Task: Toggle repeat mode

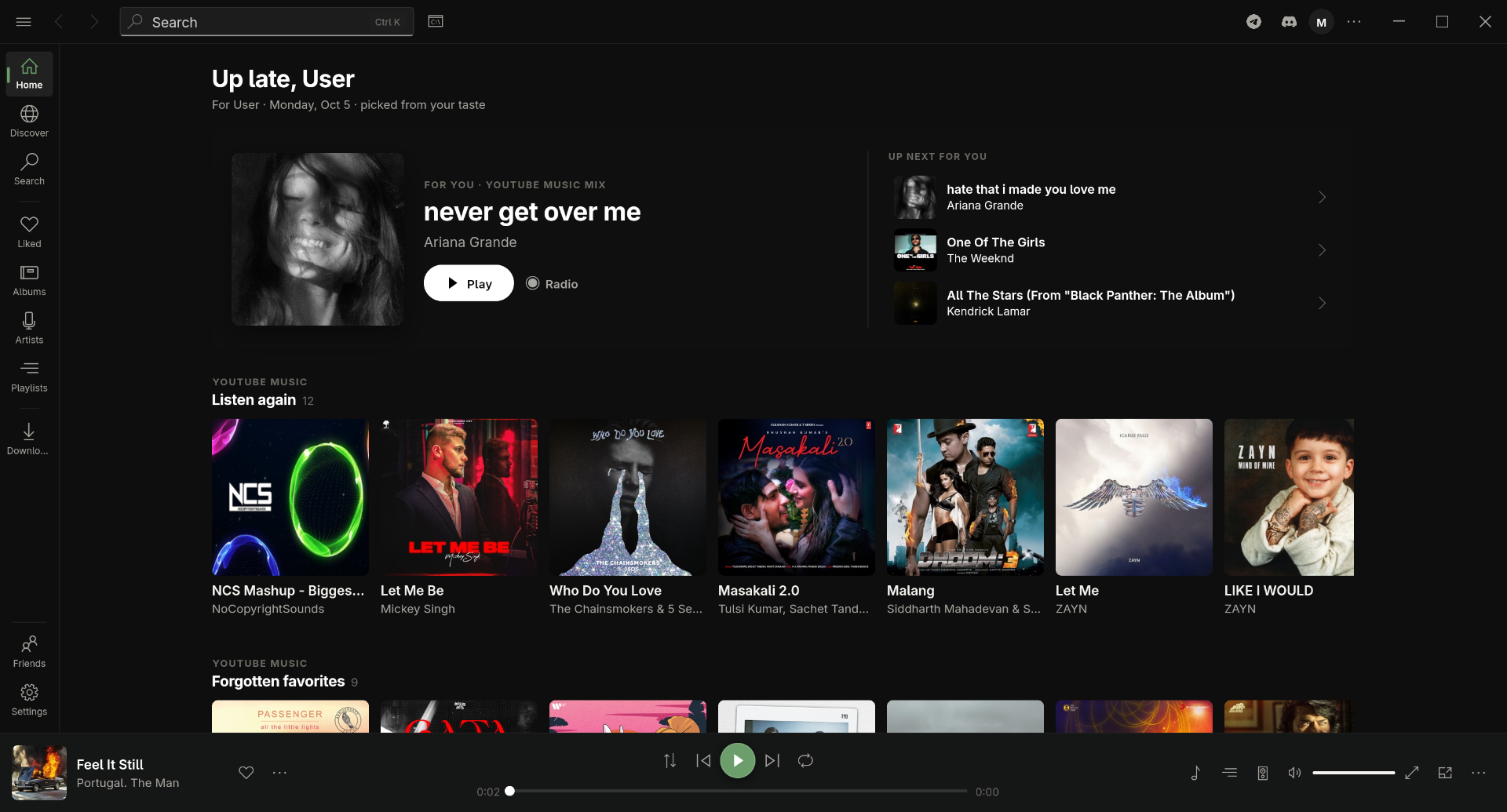Action: coord(805,760)
